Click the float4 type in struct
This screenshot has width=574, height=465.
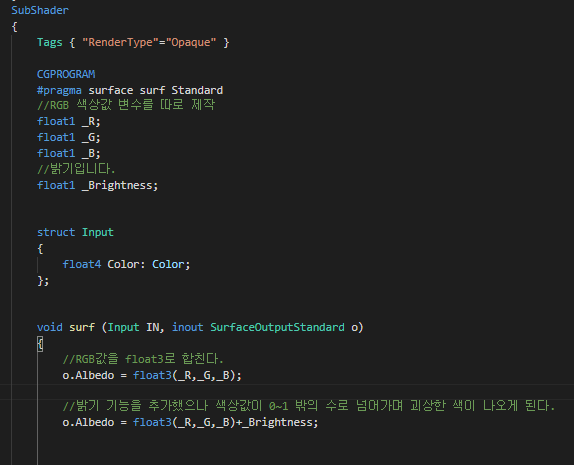pos(82,264)
